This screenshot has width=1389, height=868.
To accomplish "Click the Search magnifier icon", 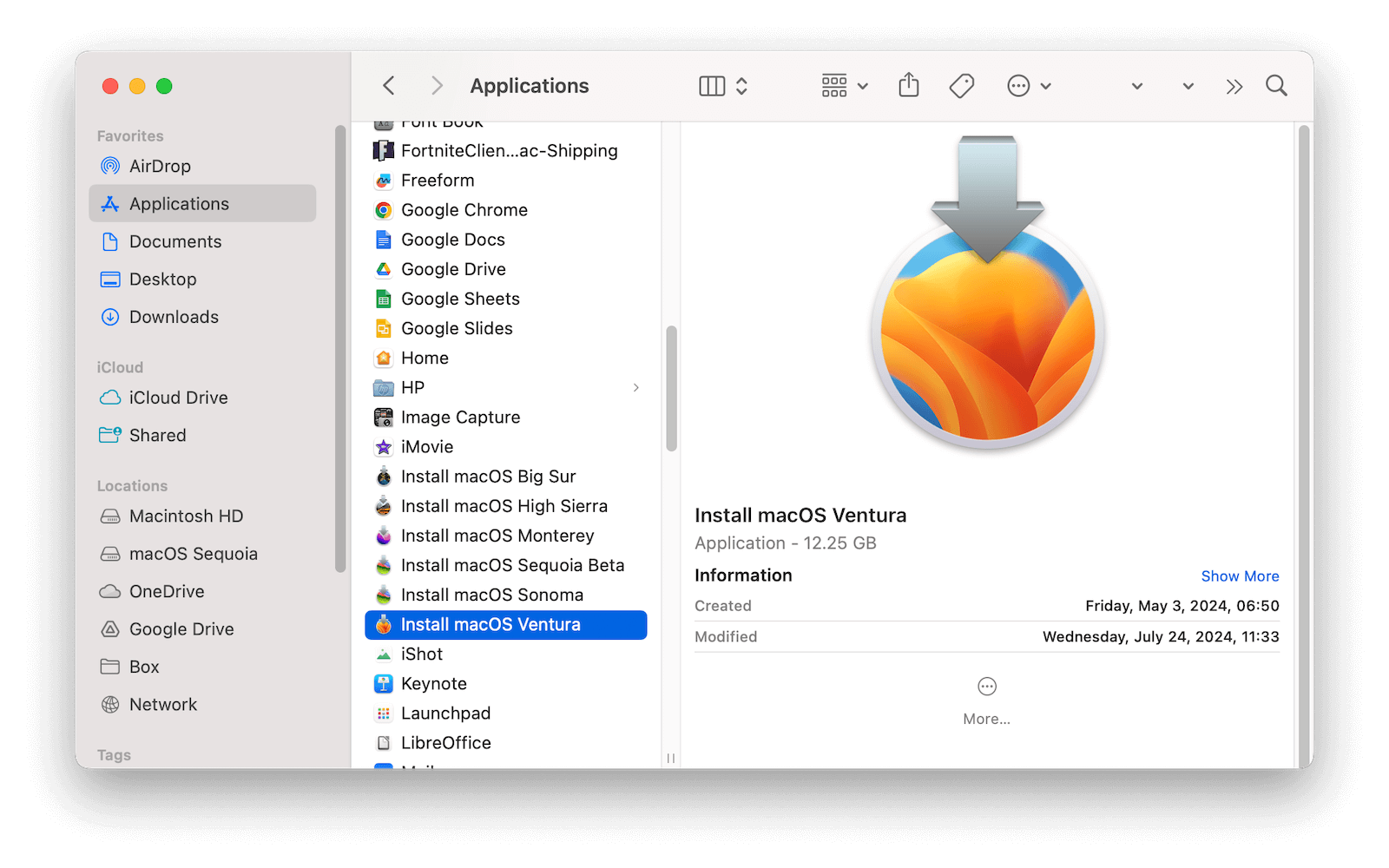I will 1276,86.
